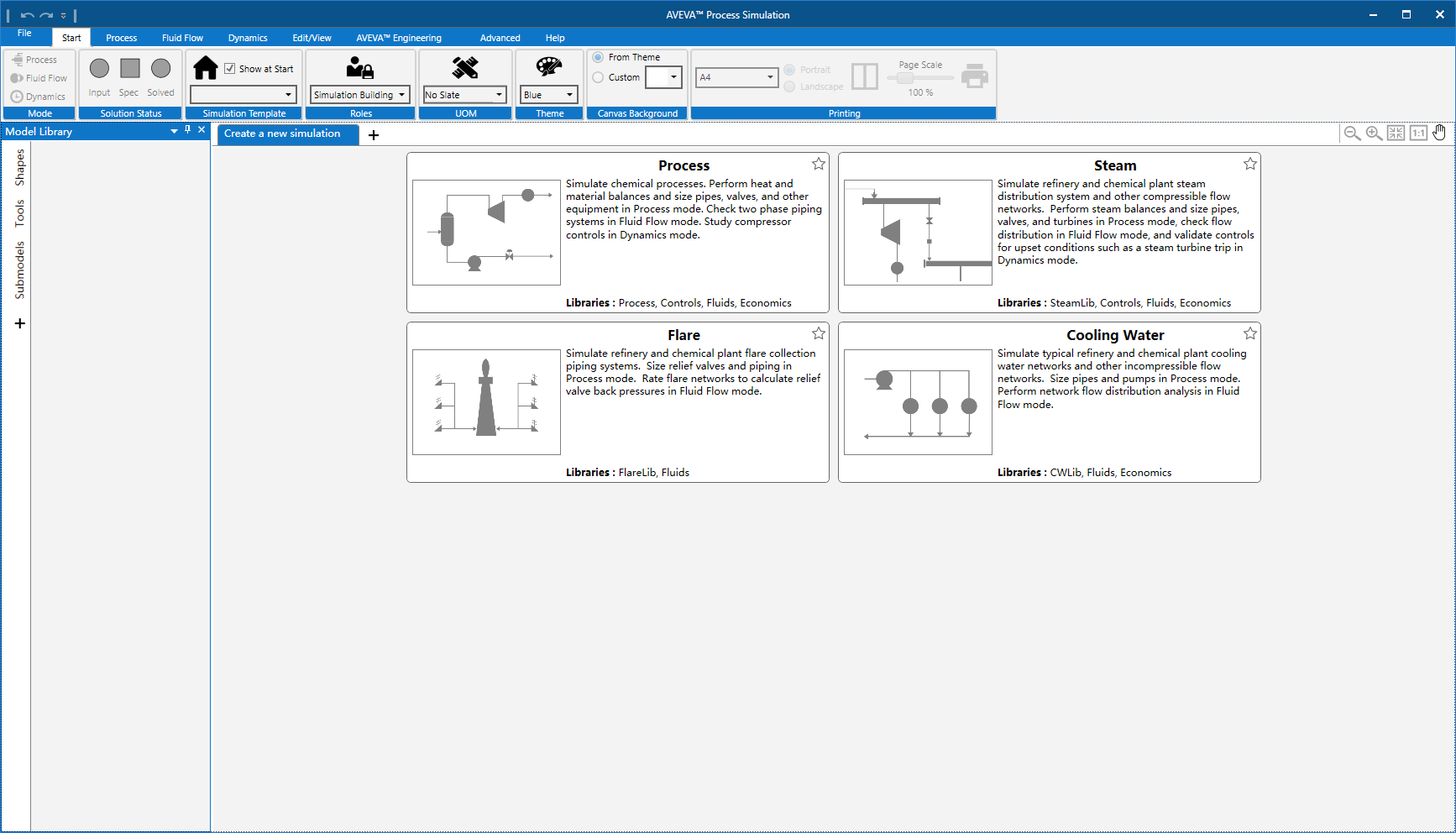Switch to Fluid Flow mode icon

coord(17,78)
